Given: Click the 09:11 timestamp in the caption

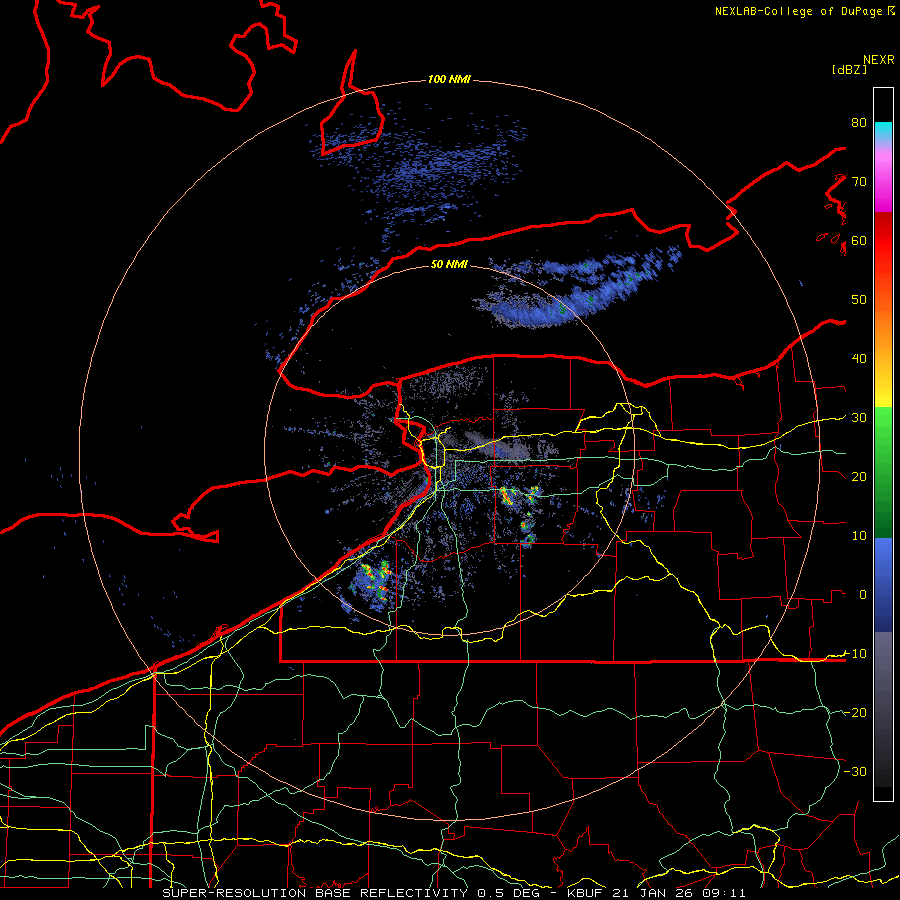Looking at the screenshot, I should pos(723,893).
